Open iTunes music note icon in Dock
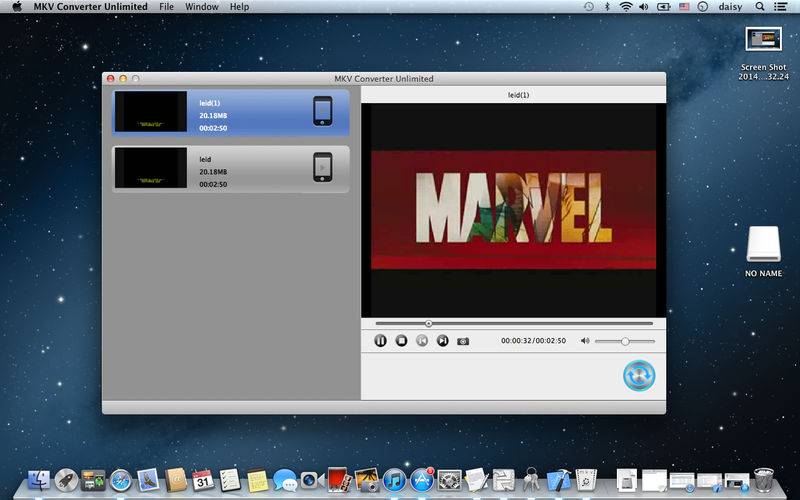The width and height of the screenshot is (800, 500). pyautogui.click(x=394, y=481)
